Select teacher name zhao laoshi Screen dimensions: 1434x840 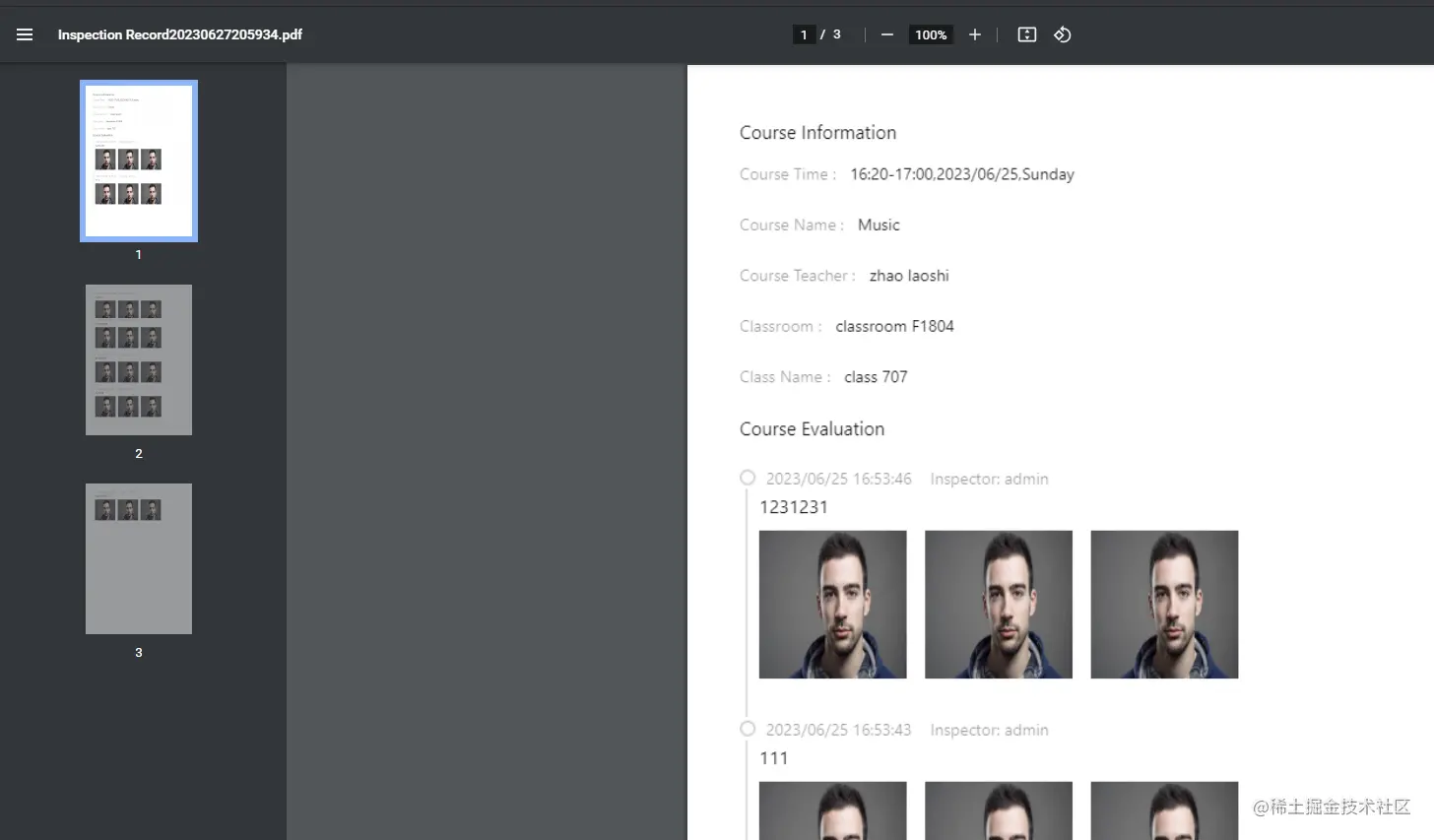click(x=909, y=276)
